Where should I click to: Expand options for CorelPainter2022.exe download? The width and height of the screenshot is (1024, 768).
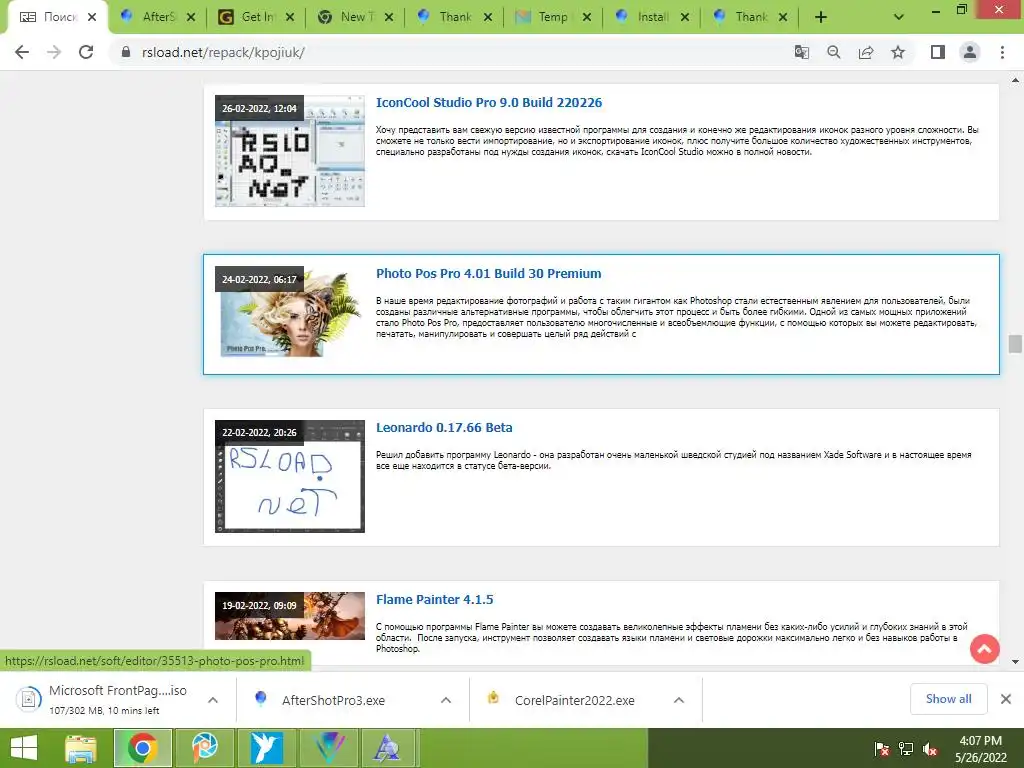679,700
